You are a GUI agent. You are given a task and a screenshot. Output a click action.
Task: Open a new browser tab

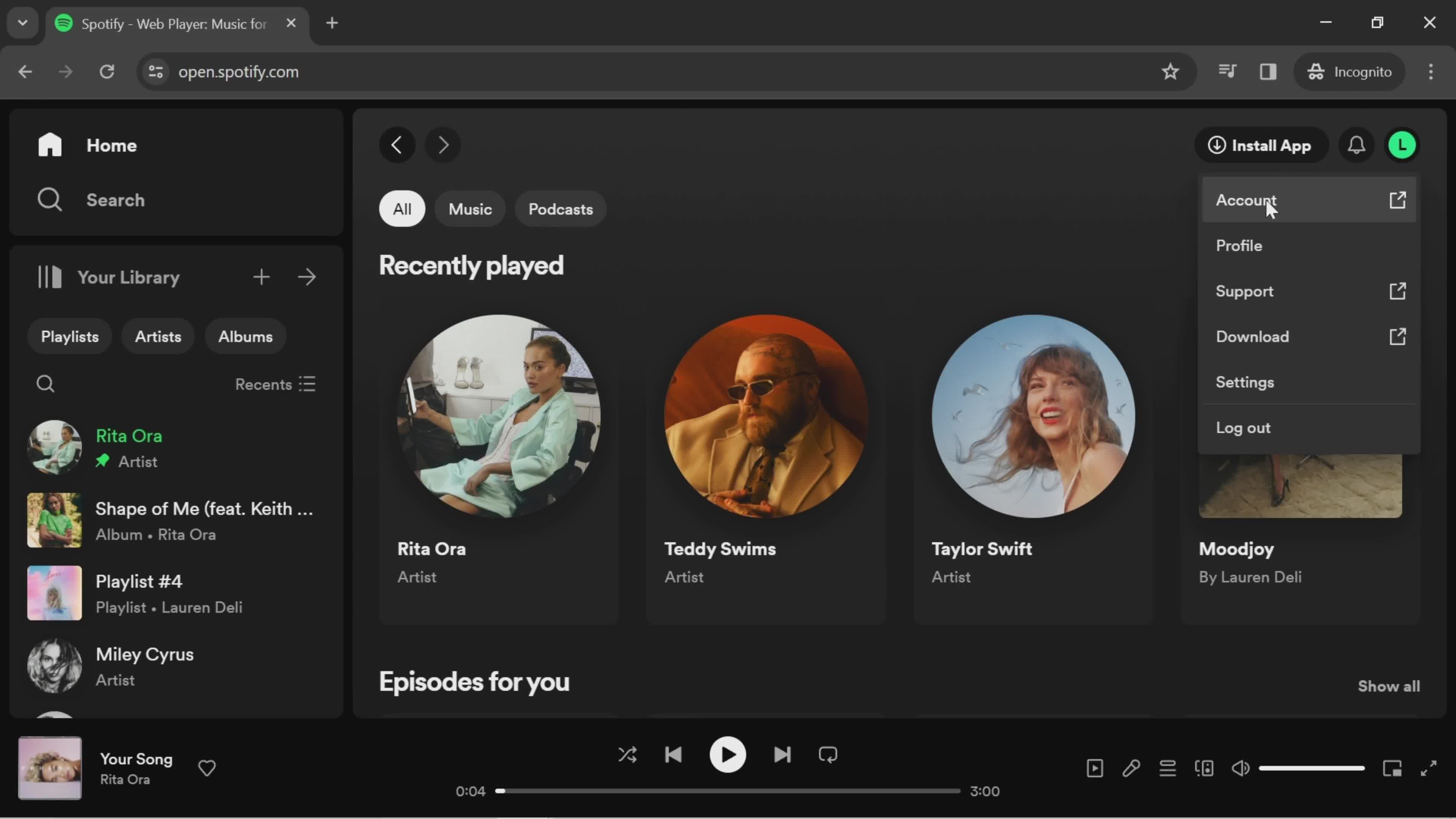333,23
